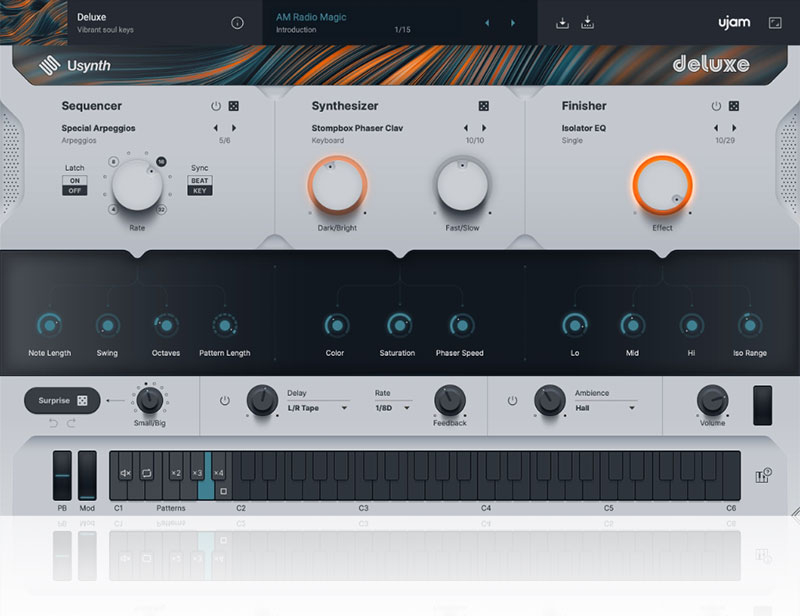Set Sync to KEY

(199, 190)
